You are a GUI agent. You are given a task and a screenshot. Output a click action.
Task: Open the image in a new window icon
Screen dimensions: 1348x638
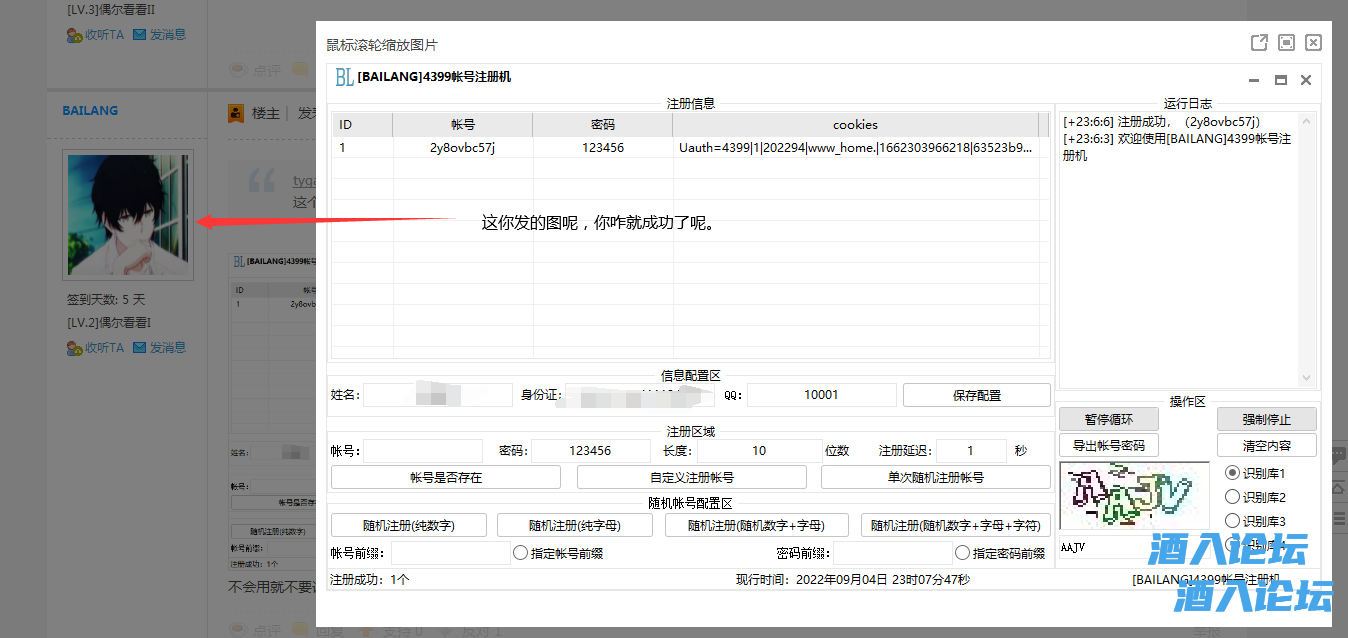pos(1258,42)
